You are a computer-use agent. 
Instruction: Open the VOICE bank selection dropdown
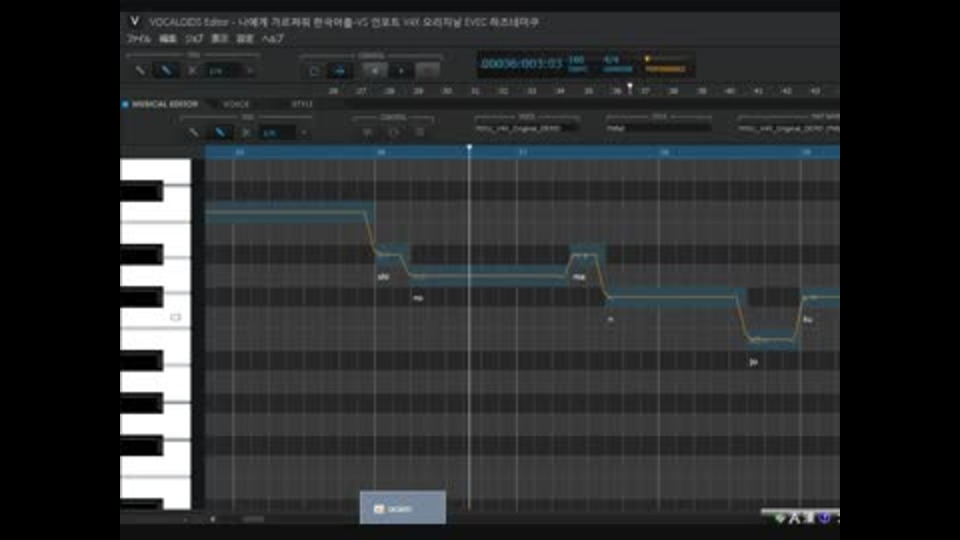coord(527,129)
